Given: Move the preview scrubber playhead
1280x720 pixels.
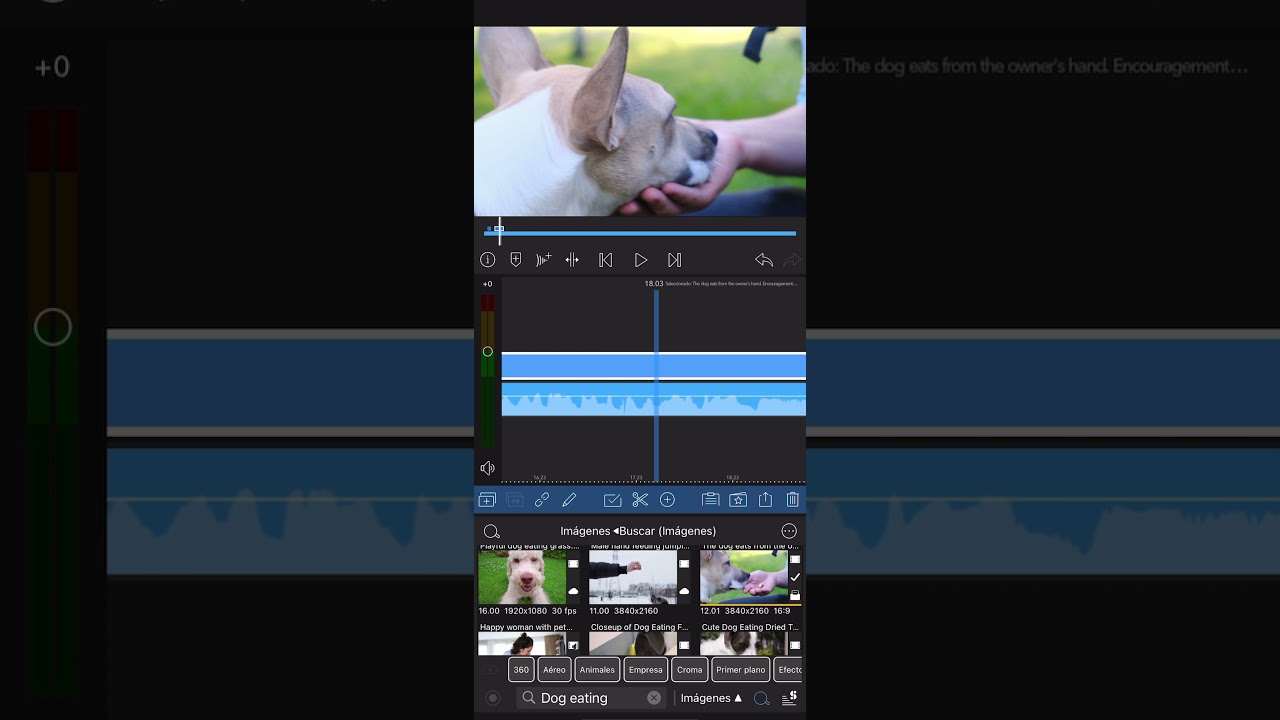Looking at the screenshot, I should point(499,231).
